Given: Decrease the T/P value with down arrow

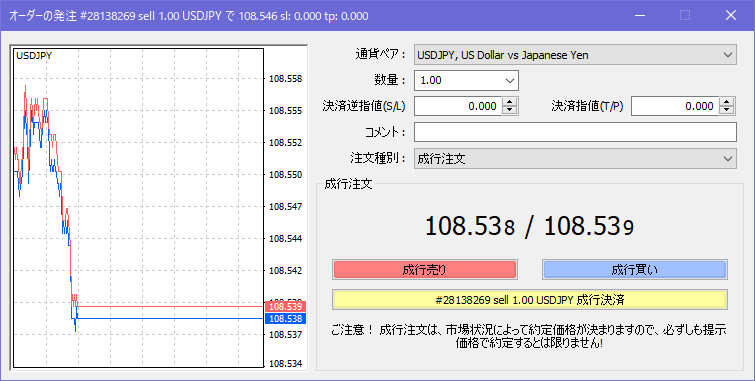Looking at the screenshot, I should pyautogui.click(x=727, y=110).
